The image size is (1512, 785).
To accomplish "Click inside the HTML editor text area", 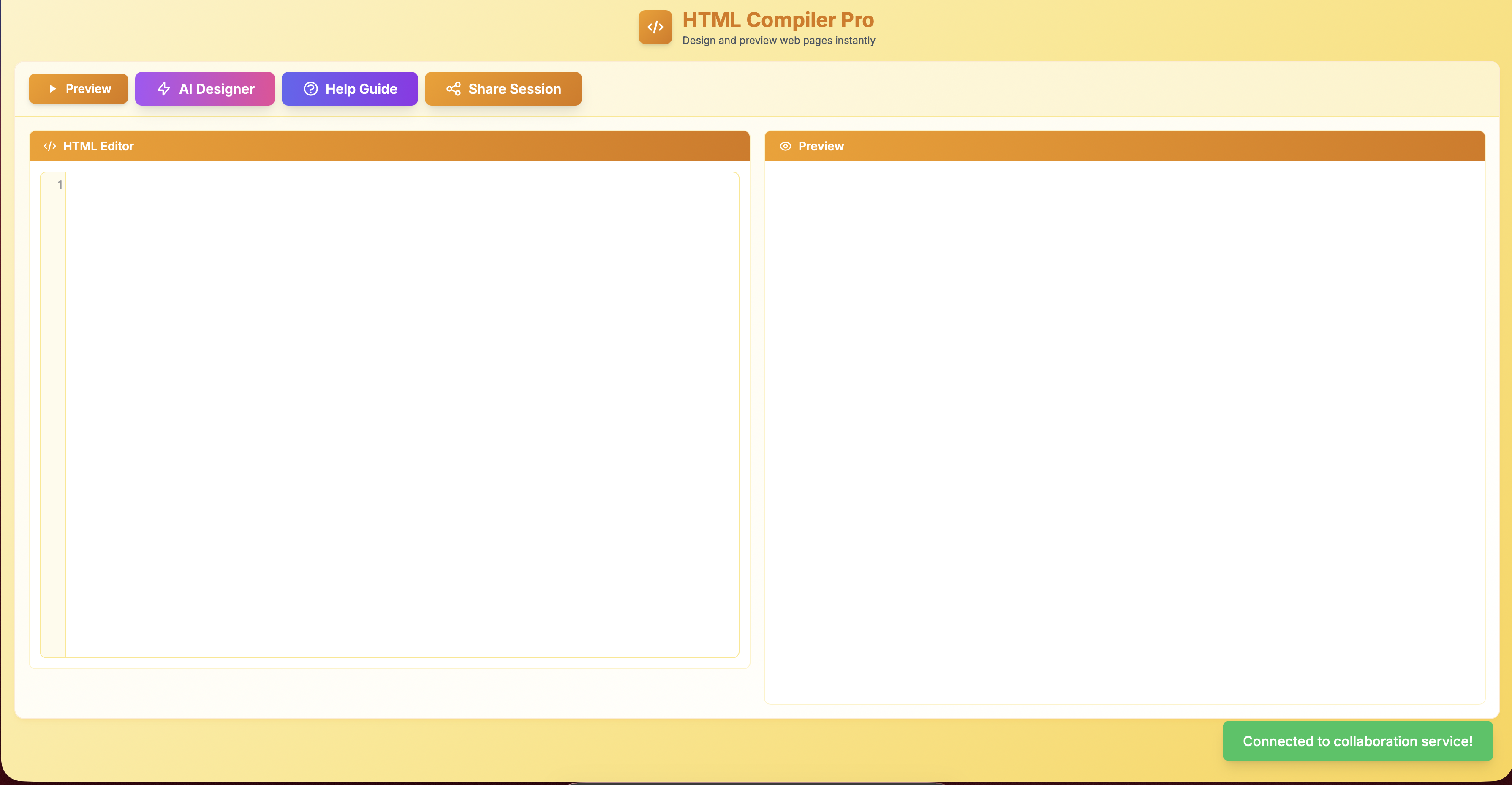I will pyautogui.click(x=402, y=414).
